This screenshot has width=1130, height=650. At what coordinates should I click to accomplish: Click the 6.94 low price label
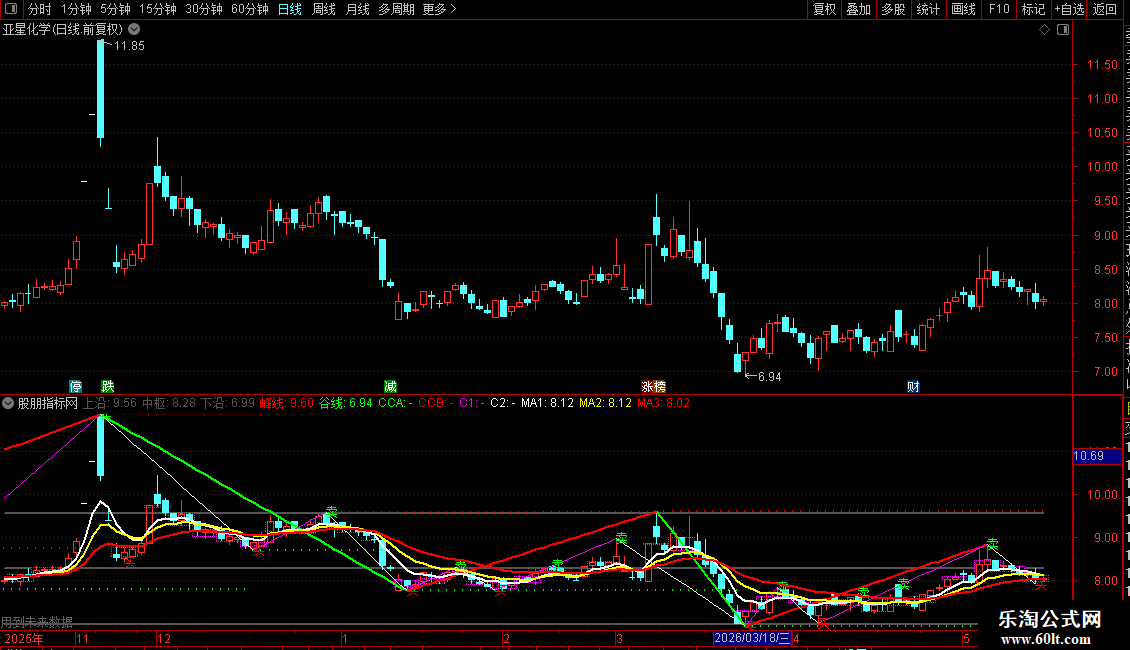(770, 377)
